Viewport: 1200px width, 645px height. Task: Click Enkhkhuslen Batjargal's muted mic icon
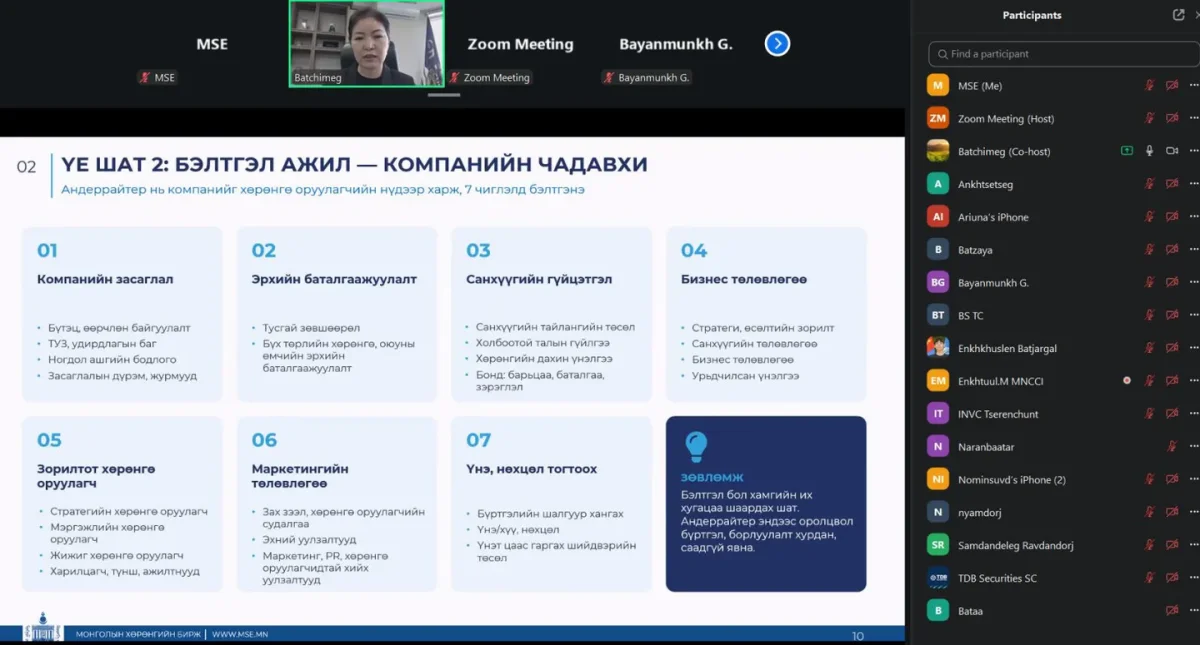[1149, 348]
